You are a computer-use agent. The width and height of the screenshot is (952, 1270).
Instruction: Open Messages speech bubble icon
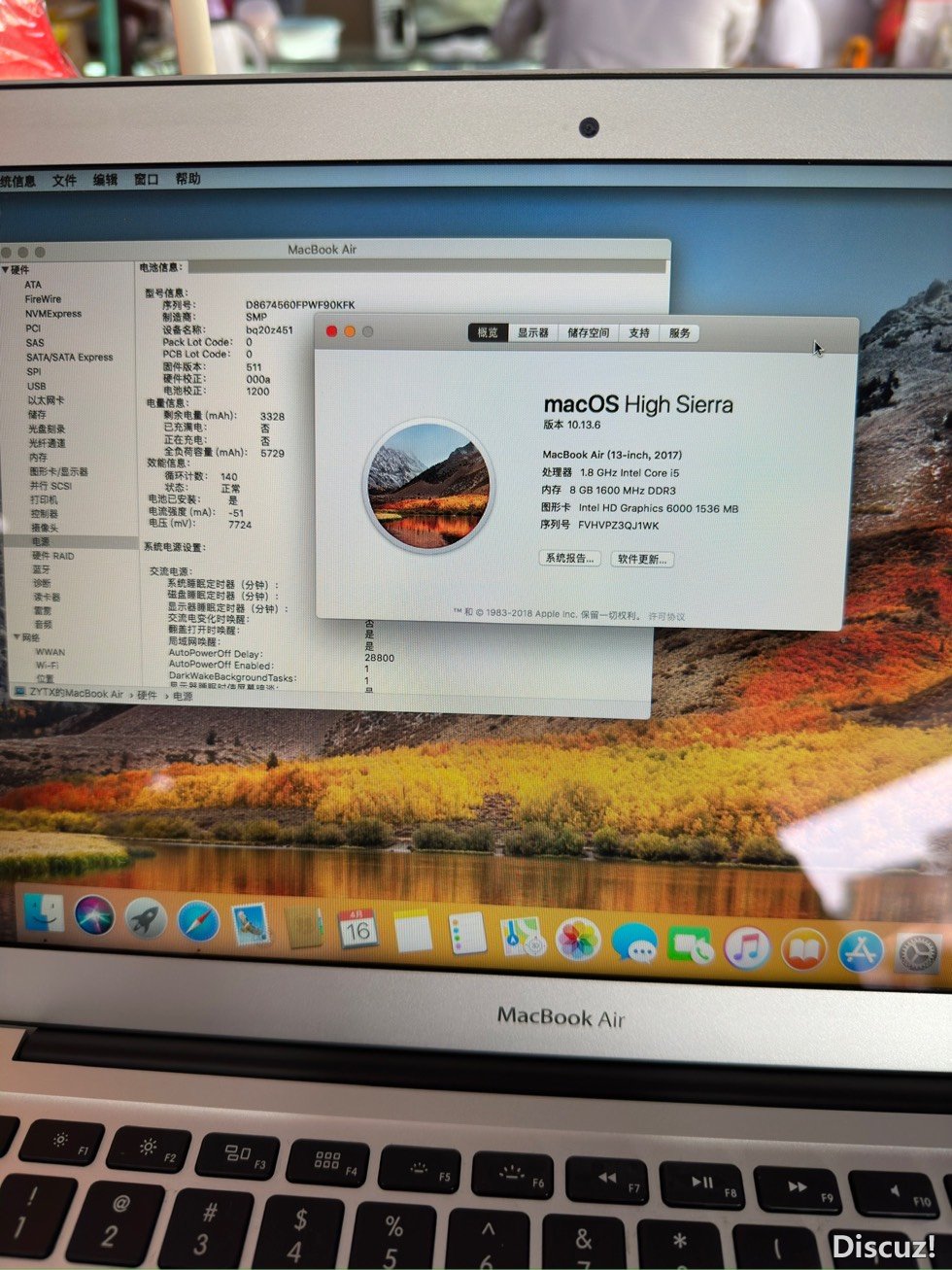pos(633,944)
